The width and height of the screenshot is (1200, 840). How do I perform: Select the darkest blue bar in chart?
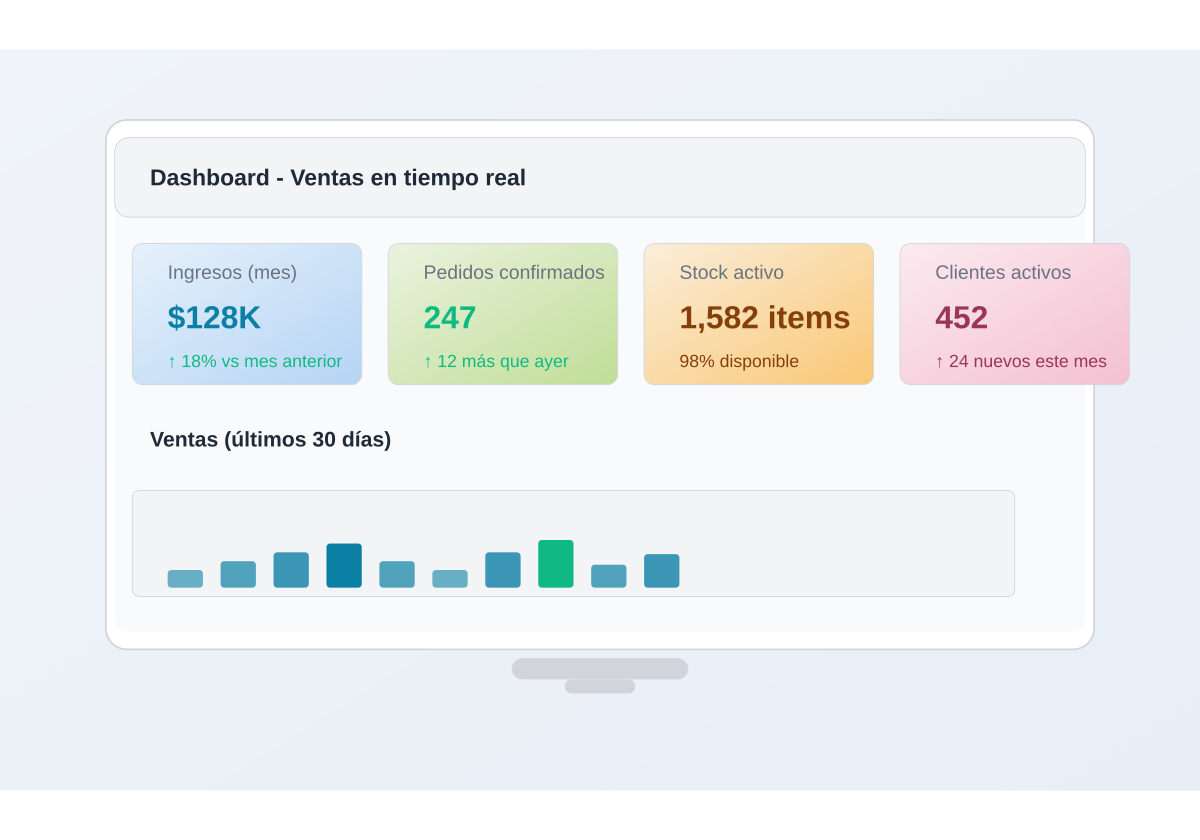tap(344, 566)
